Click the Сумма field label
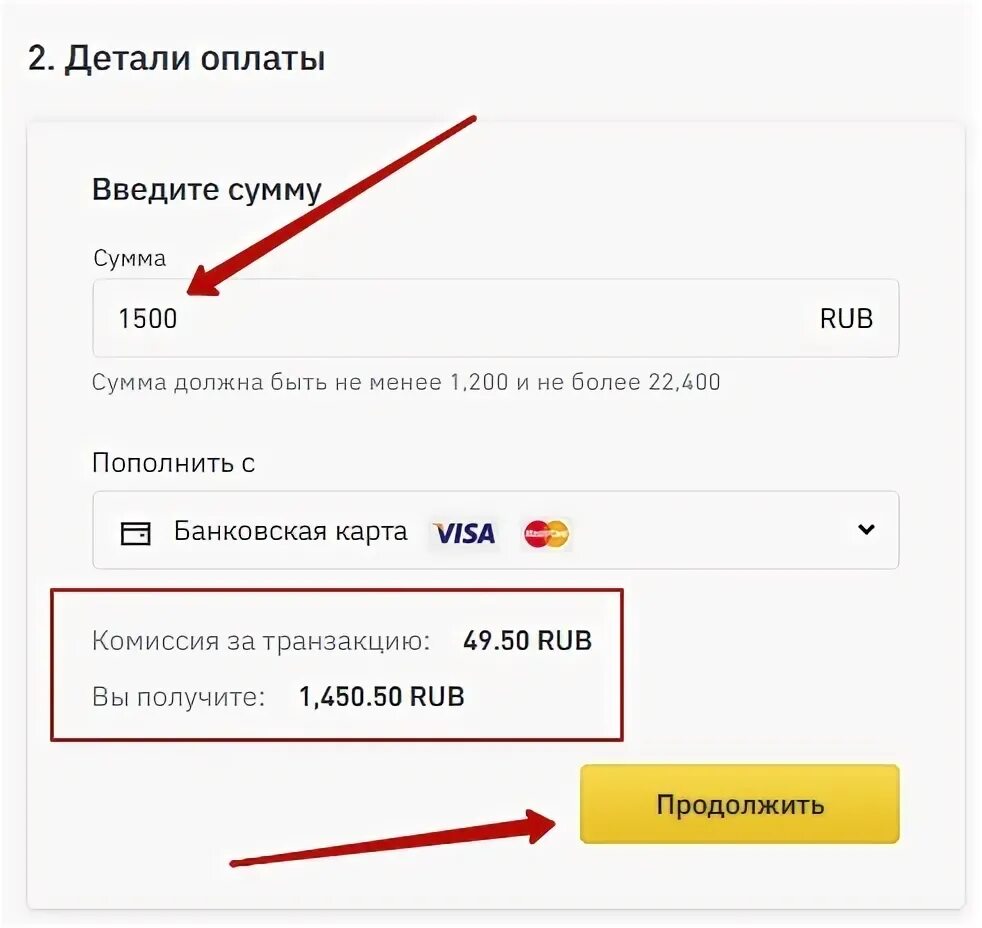This screenshot has width=982, height=928. coord(130,258)
